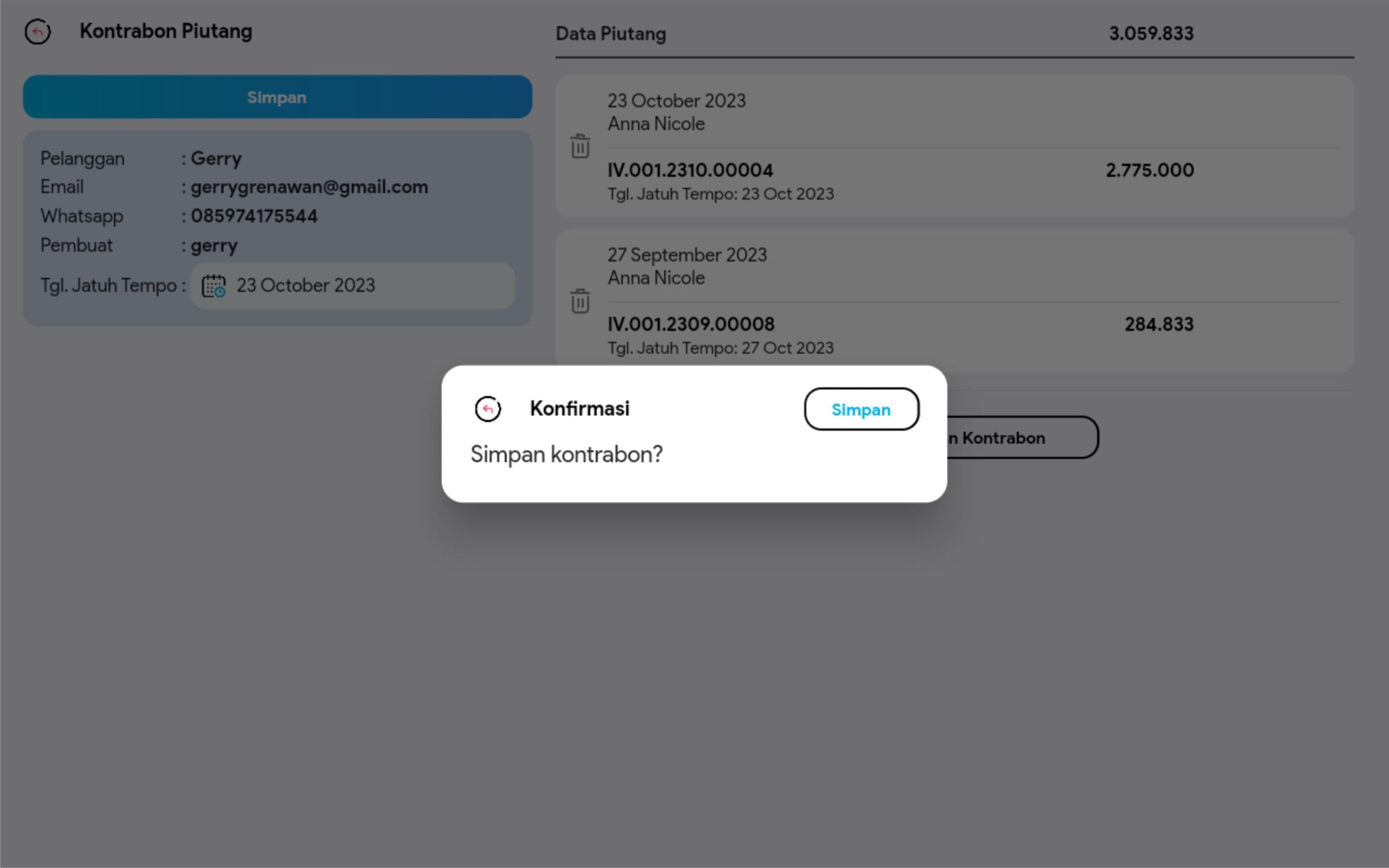
Task: Click the partially hidden Kontrabon button
Action: 1022,438
